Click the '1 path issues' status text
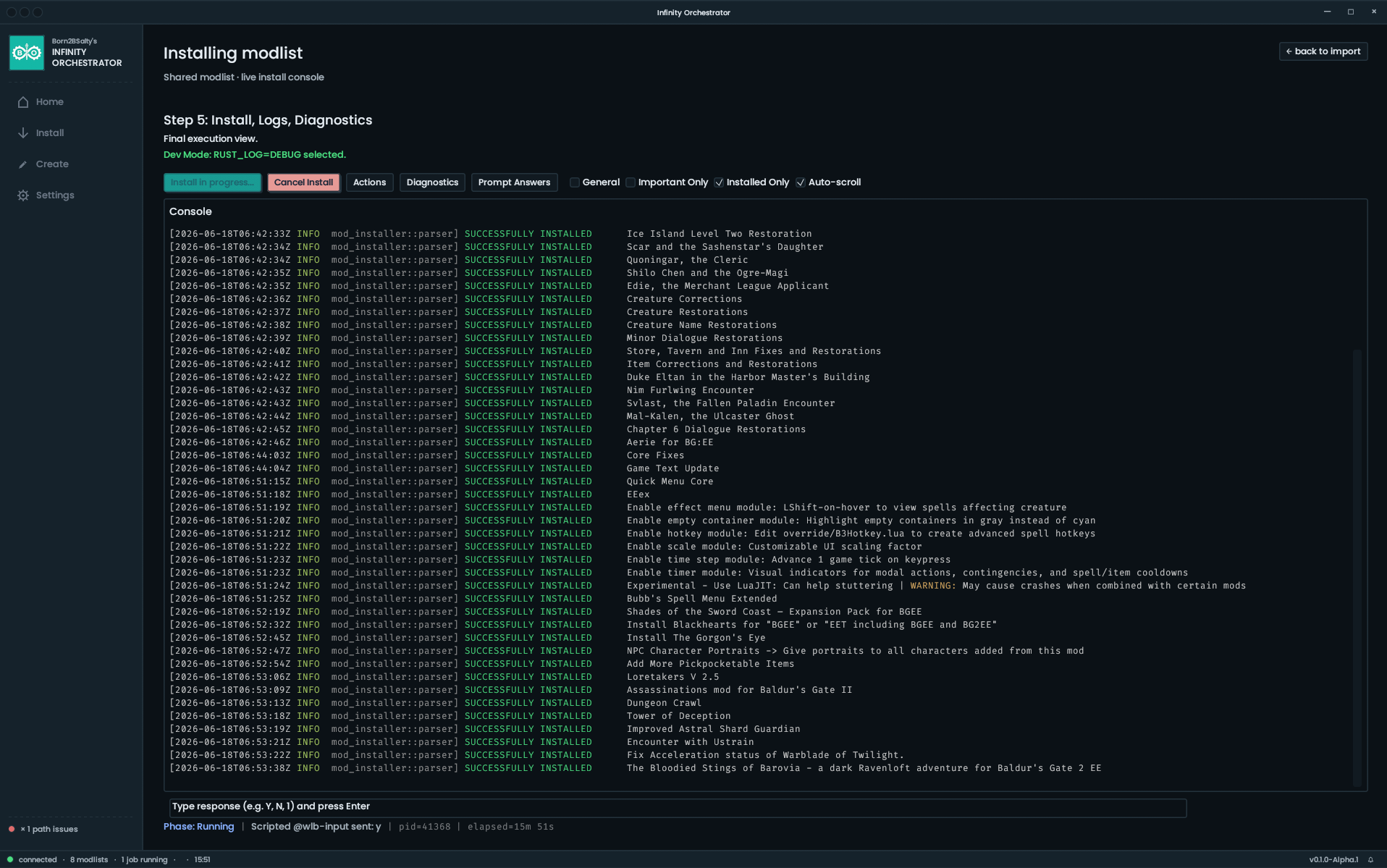Image resolution: width=1387 pixels, height=868 pixels. (x=49, y=829)
